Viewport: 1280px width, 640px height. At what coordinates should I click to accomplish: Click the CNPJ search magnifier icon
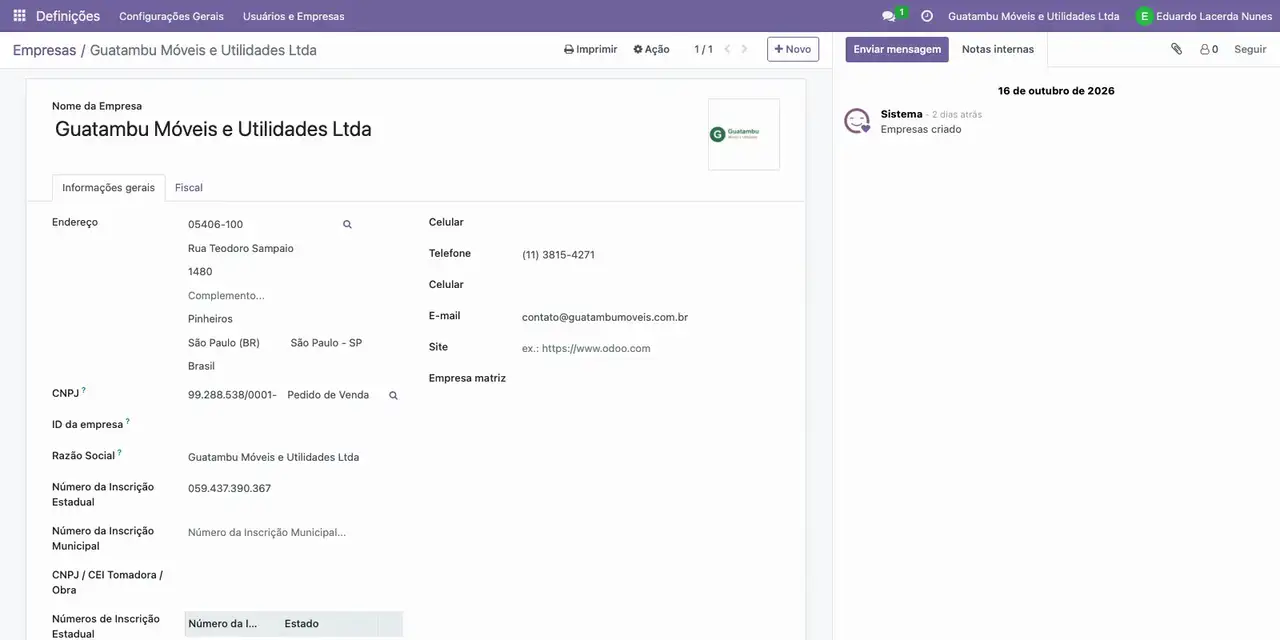point(393,396)
